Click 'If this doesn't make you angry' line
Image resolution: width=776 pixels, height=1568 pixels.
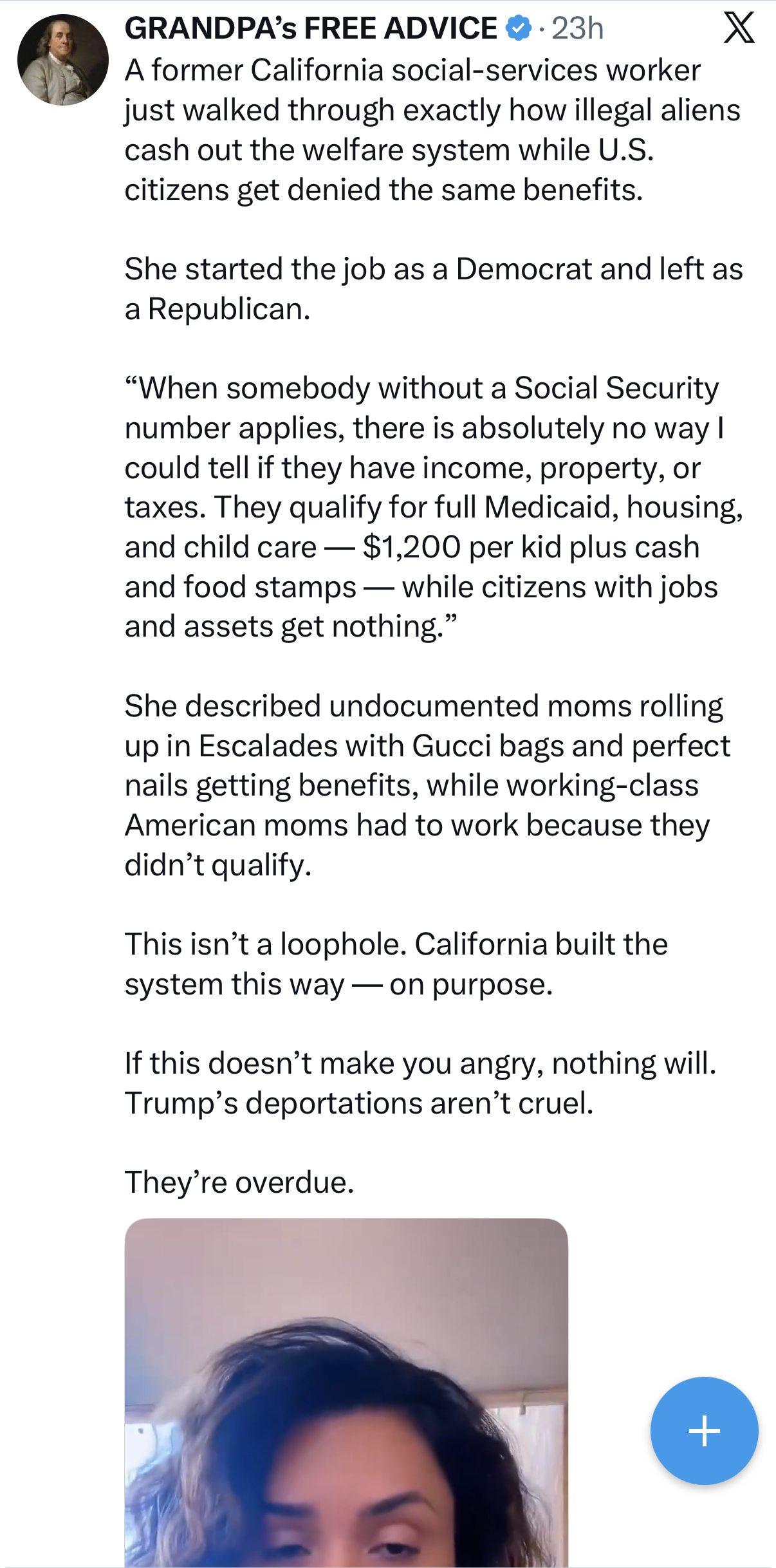[420, 1063]
